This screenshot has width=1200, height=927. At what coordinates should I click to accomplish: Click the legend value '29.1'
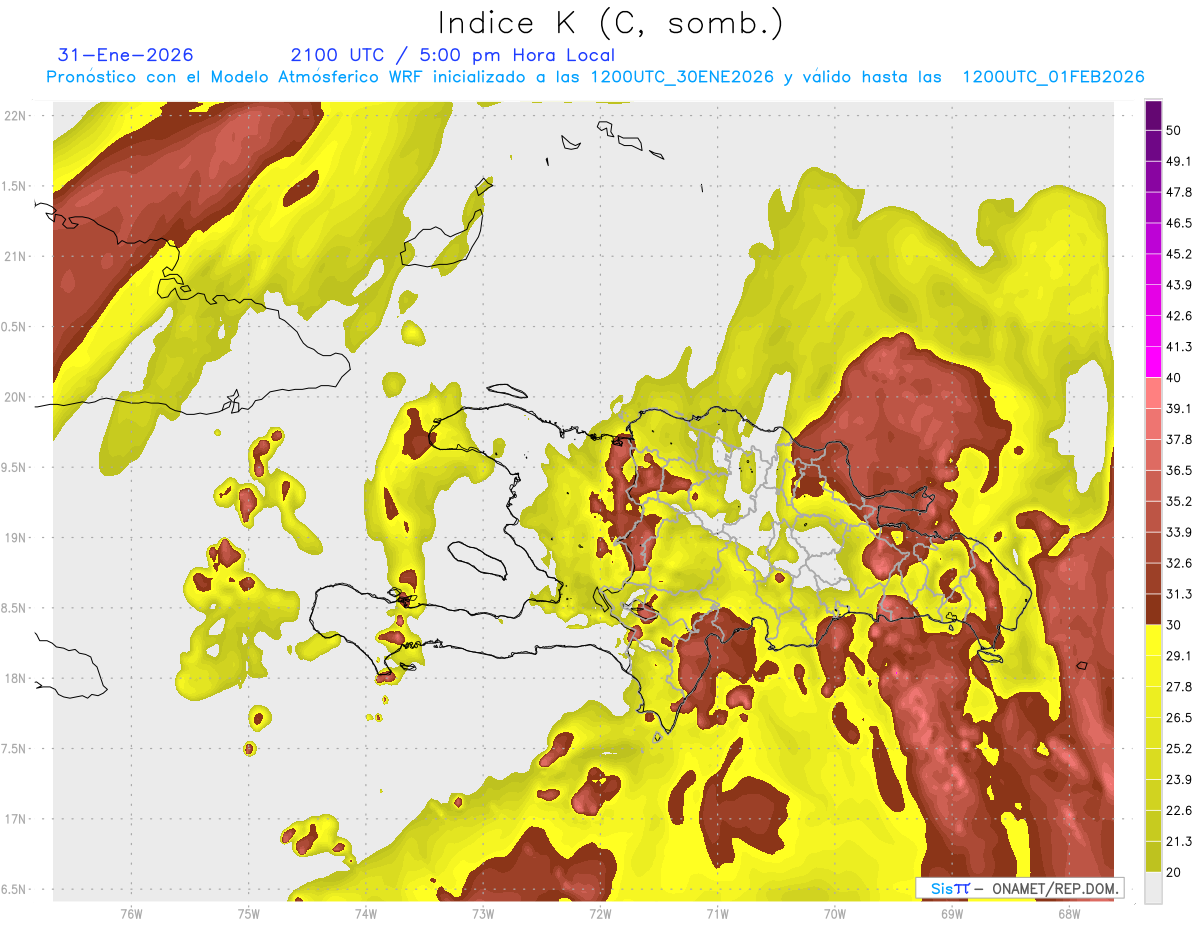pos(1179,656)
